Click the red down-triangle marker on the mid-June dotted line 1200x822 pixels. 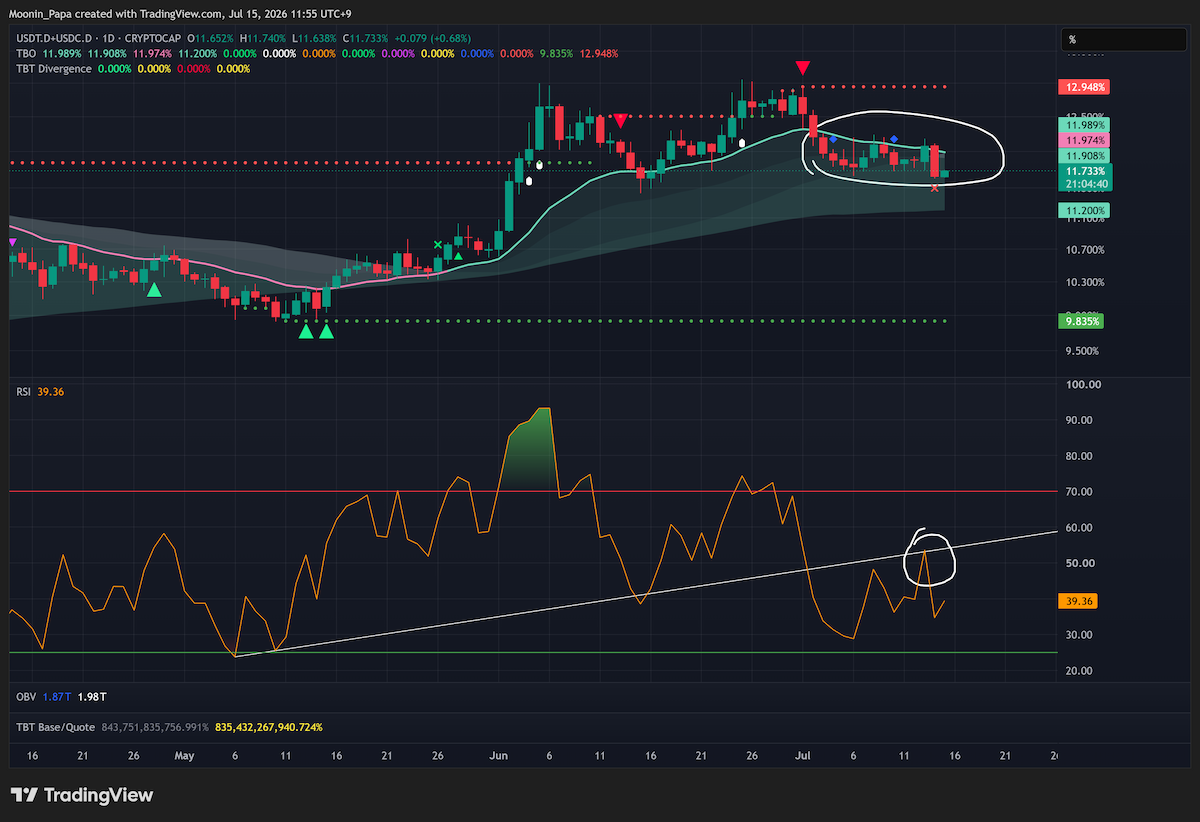(620, 120)
